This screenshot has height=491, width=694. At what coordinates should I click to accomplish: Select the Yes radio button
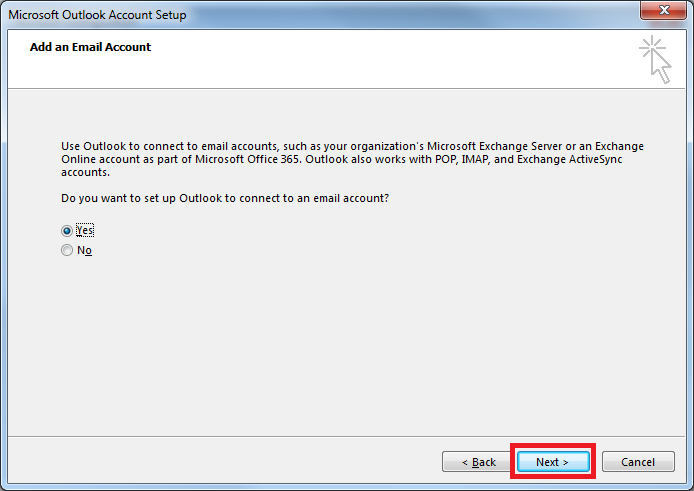[67, 230]
